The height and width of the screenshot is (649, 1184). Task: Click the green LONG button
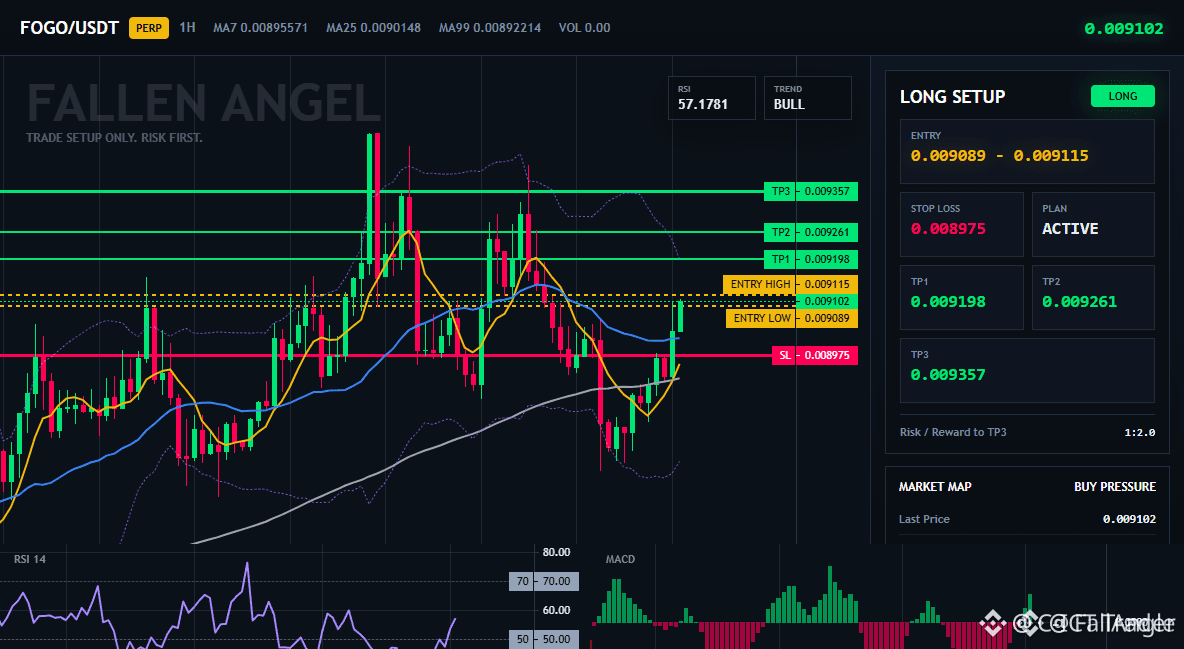tap(1122, 96)
